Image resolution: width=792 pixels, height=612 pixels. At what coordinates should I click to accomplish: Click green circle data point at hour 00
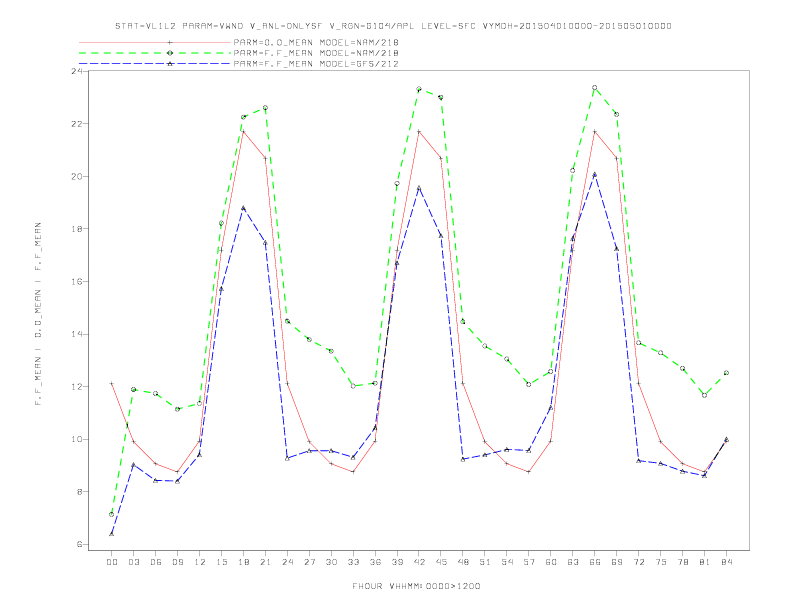pos(112,515)
